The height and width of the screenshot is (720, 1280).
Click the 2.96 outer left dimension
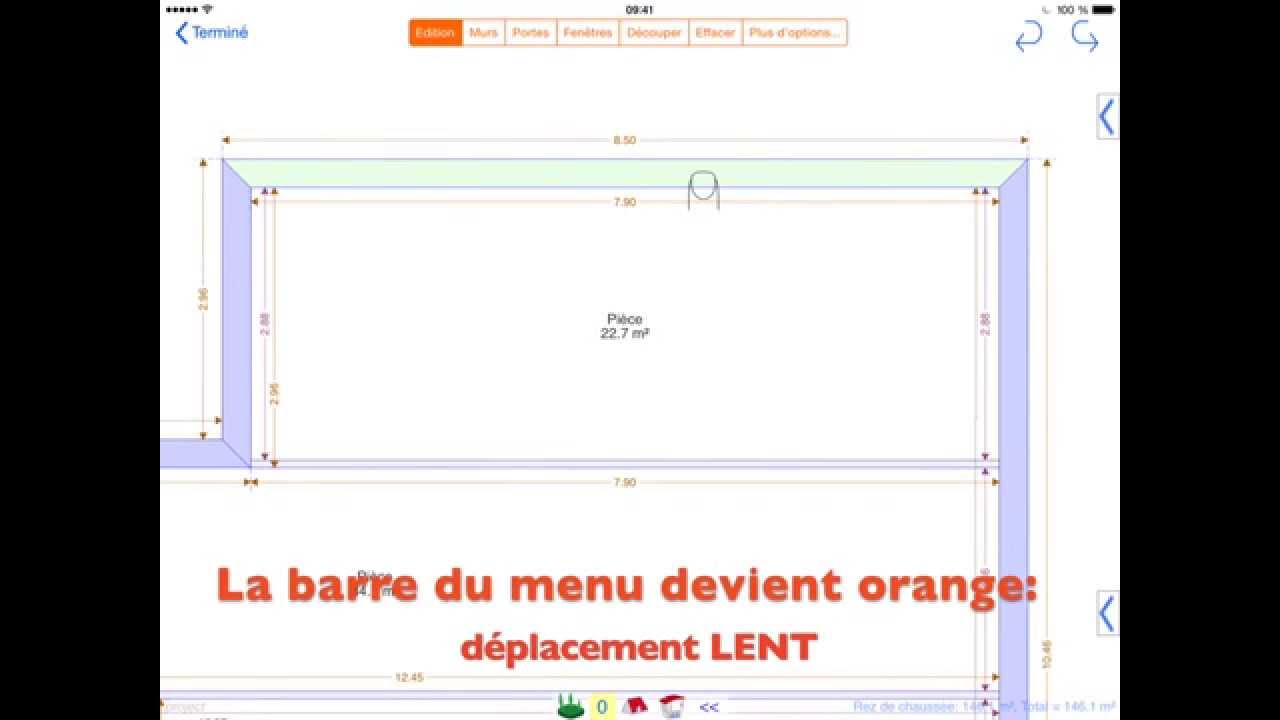click(x=203, y=299)
